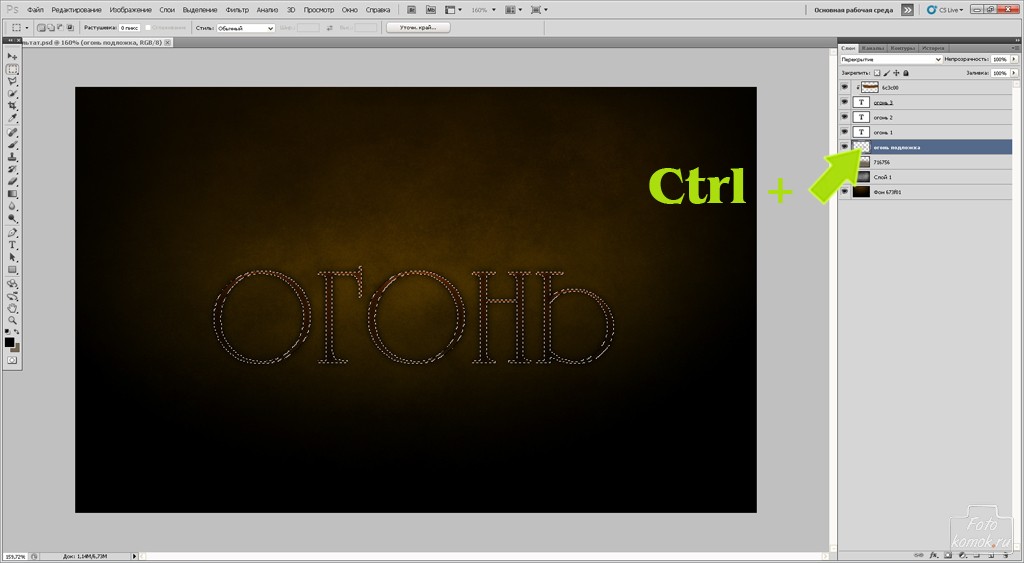Viewport: 1024px width, 563px height.
Task: Select the Move tool
Action: [12, 57]
